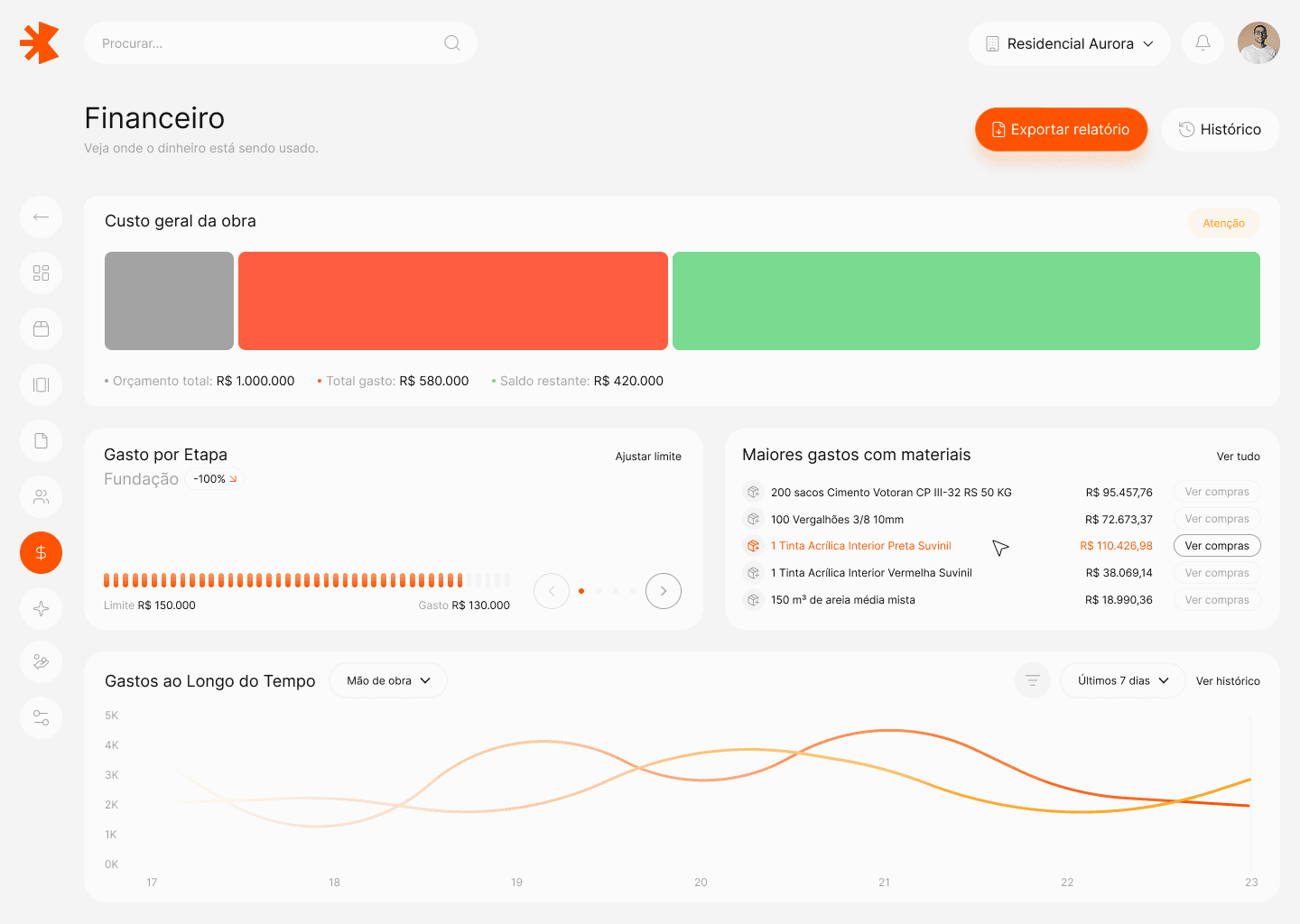Open the documents page icon in sidebar
This screenshot has width=1300, height=924.
point(41,440)
